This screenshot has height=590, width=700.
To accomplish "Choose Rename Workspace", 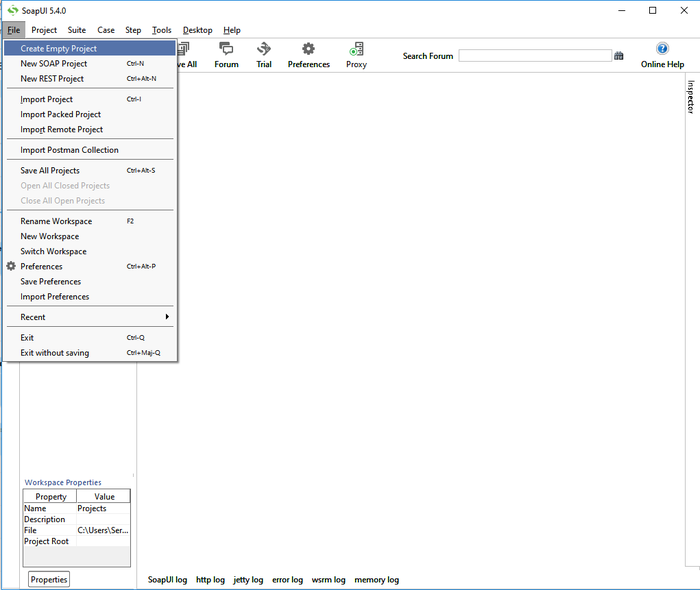I will point(90,221).
